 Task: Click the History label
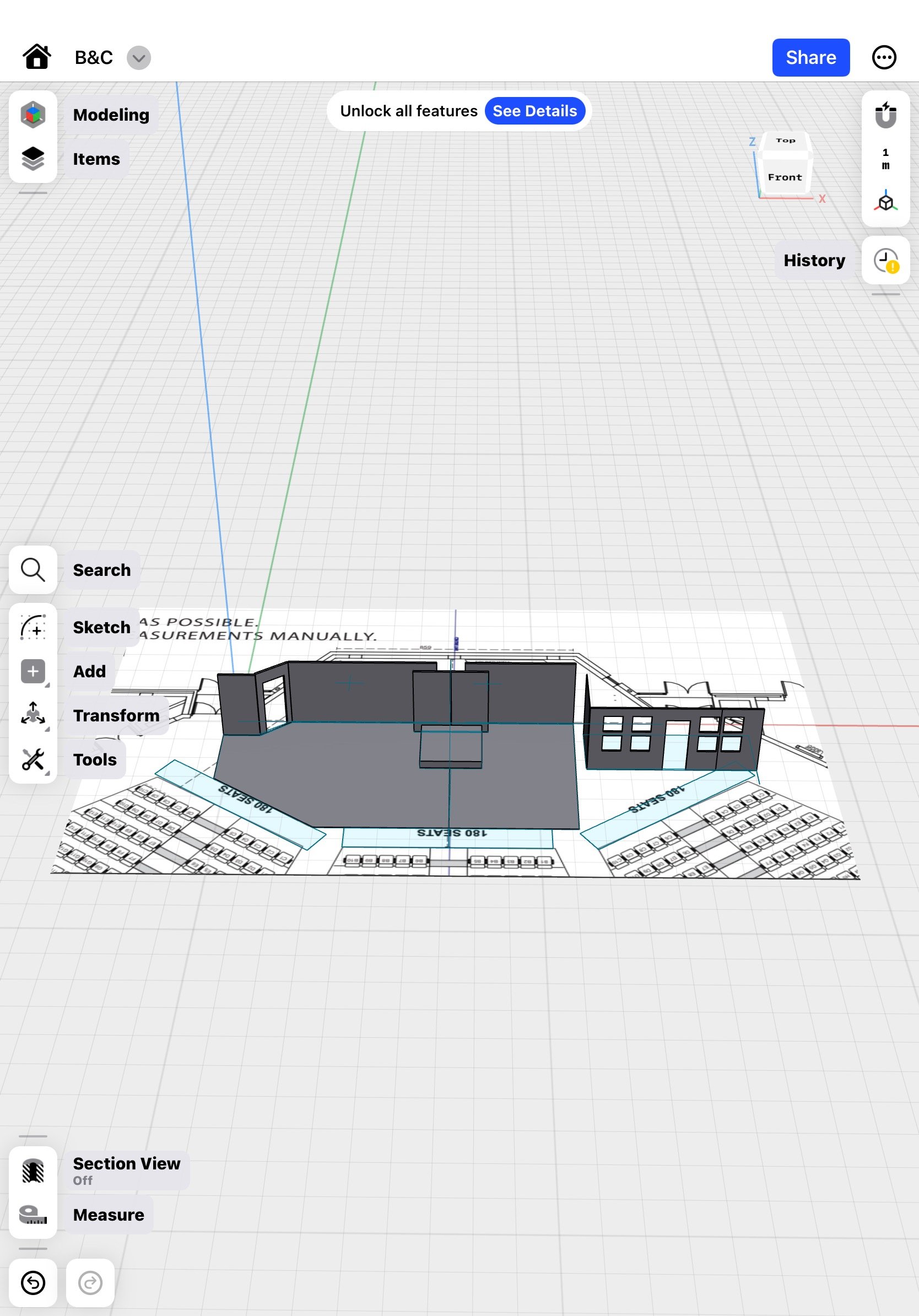(814, 260)
